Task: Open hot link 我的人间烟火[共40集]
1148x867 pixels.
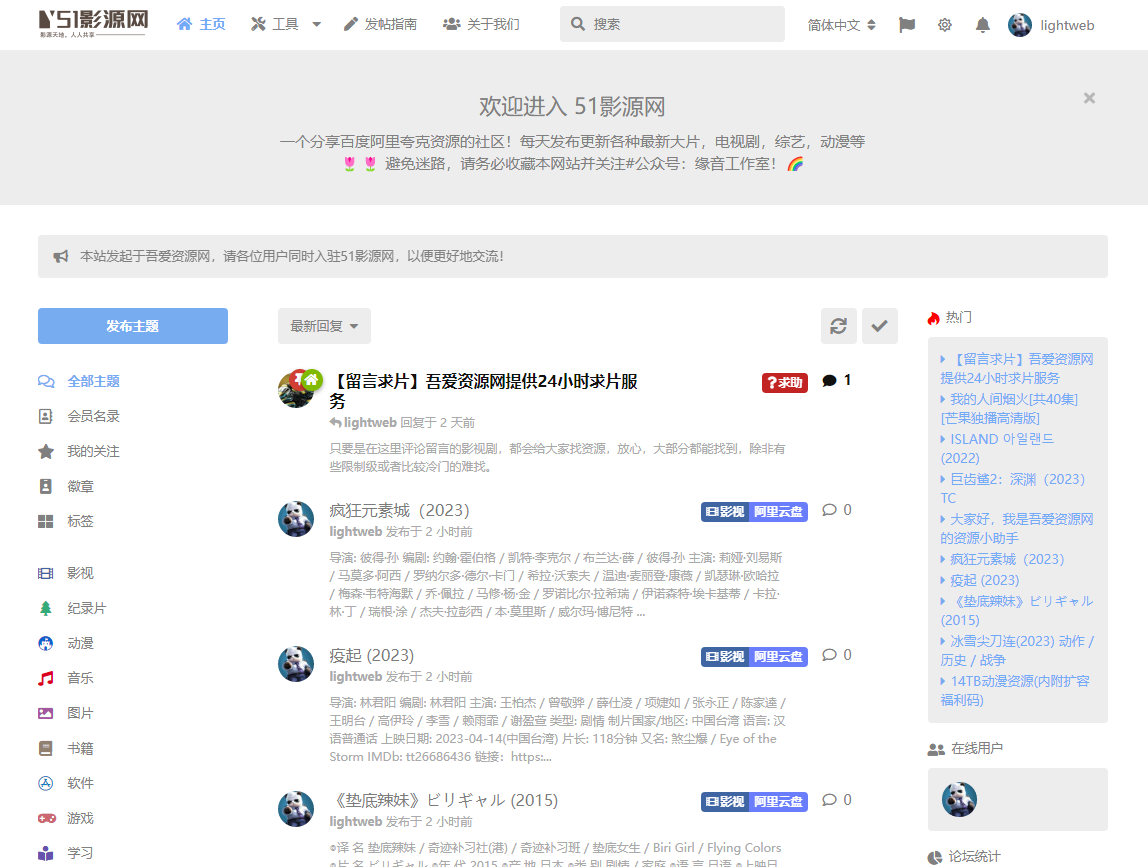Action: click(1009, 409)
